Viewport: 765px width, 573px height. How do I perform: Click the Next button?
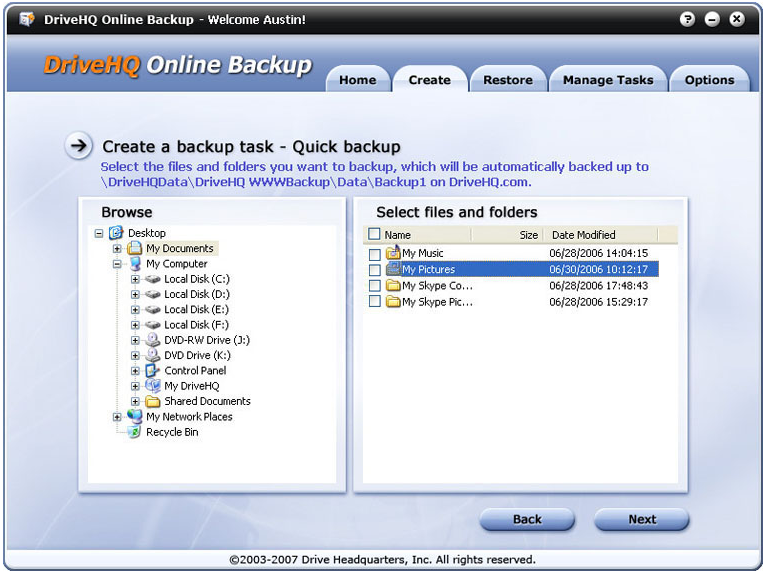(x=642, y=519)
